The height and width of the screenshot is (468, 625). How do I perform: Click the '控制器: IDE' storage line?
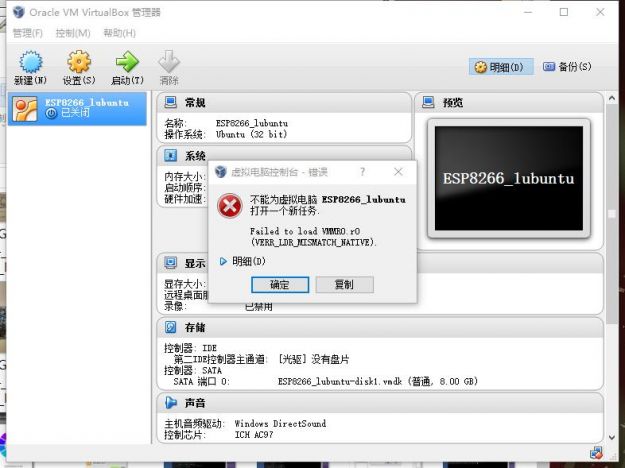click(x=191, y=348)
